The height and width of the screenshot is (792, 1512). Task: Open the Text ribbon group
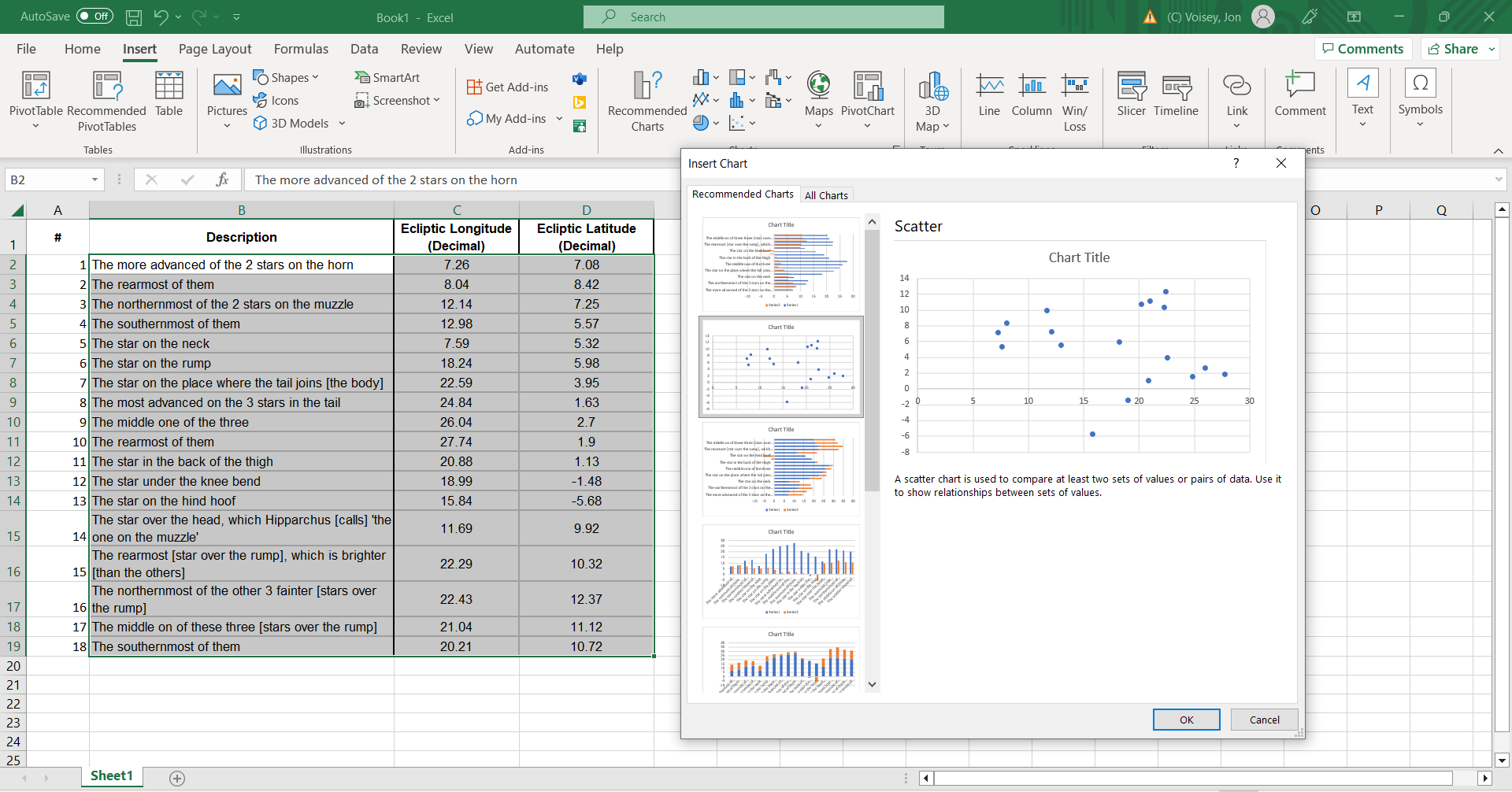pos(1362,98)
